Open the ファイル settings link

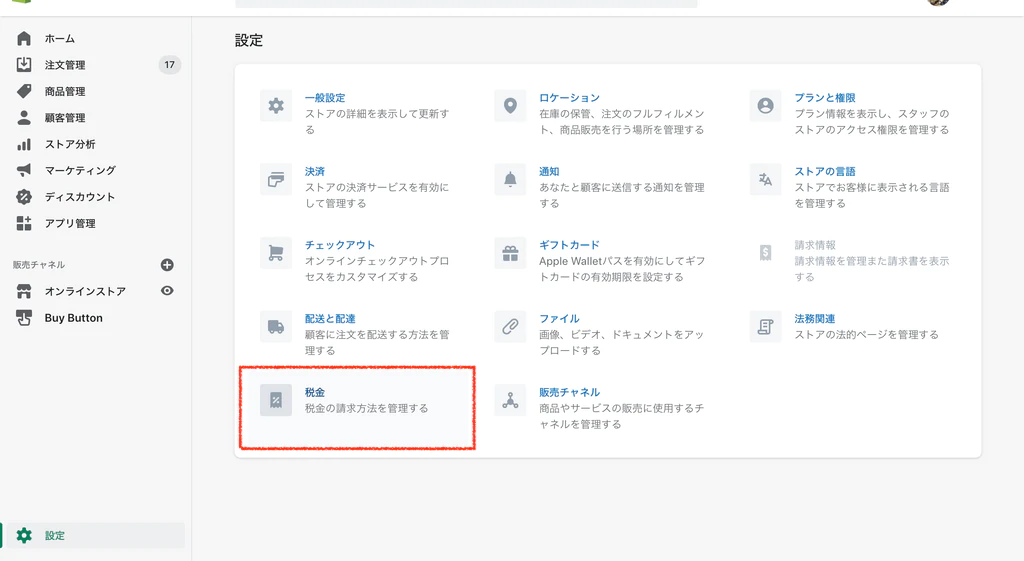point(559,319)
